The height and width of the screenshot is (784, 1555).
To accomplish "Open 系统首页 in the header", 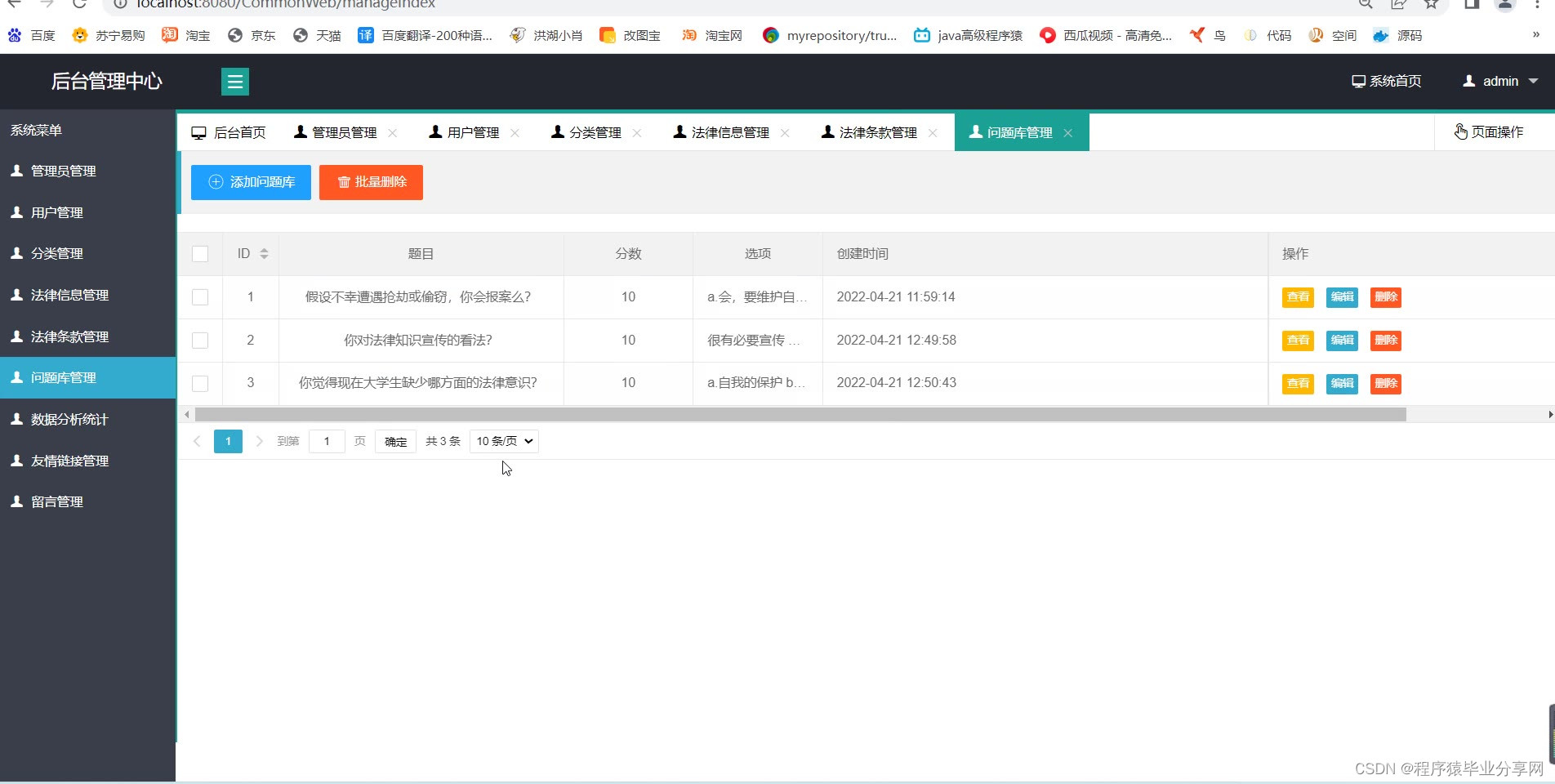I will 1387,81.
